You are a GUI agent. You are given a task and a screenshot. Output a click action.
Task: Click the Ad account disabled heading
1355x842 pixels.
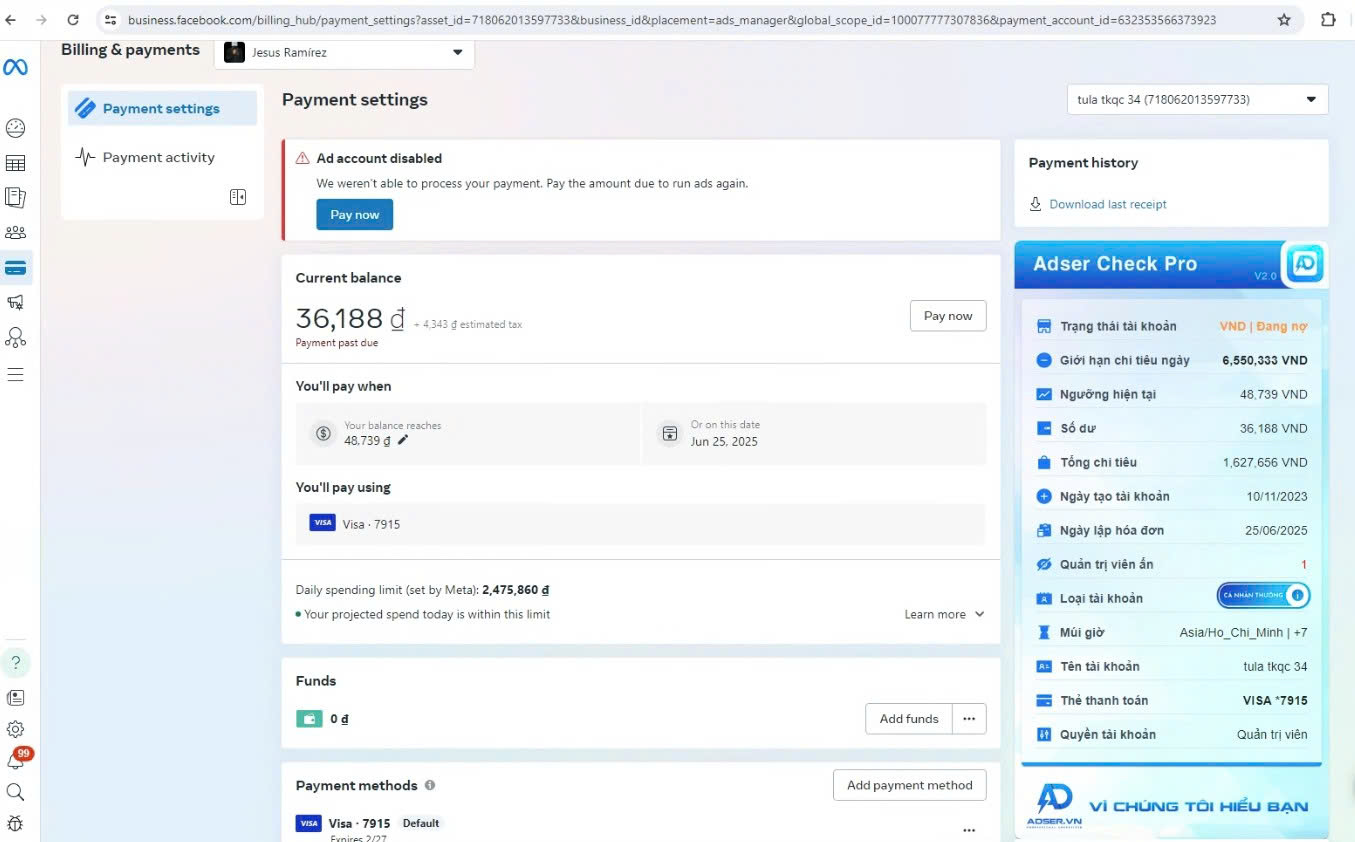[x=379, y=158]
